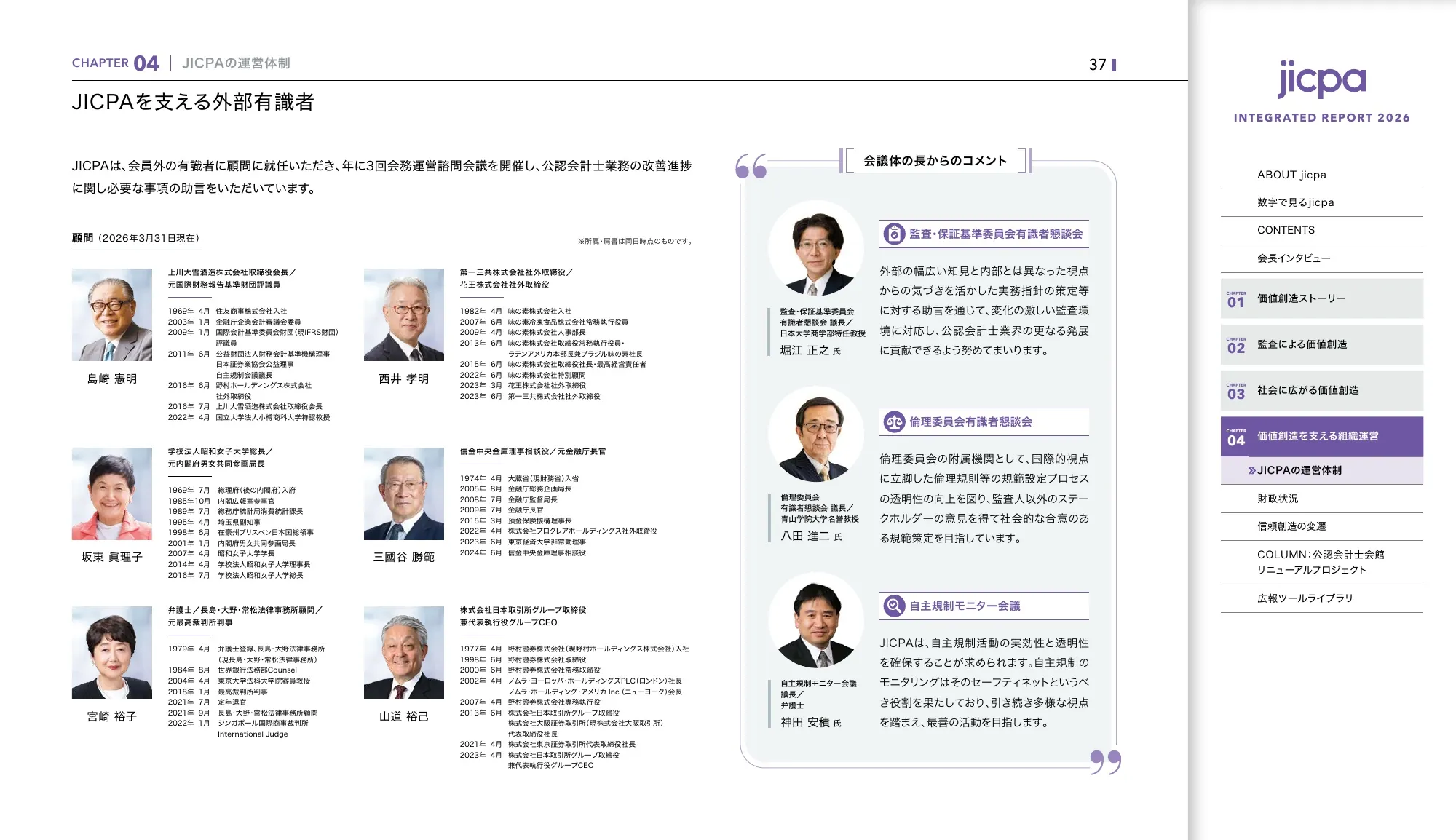Open 広報ツールライブラリ sidebar item
The width and height of the screenshot is (1456, 840).
[1321, 598]
